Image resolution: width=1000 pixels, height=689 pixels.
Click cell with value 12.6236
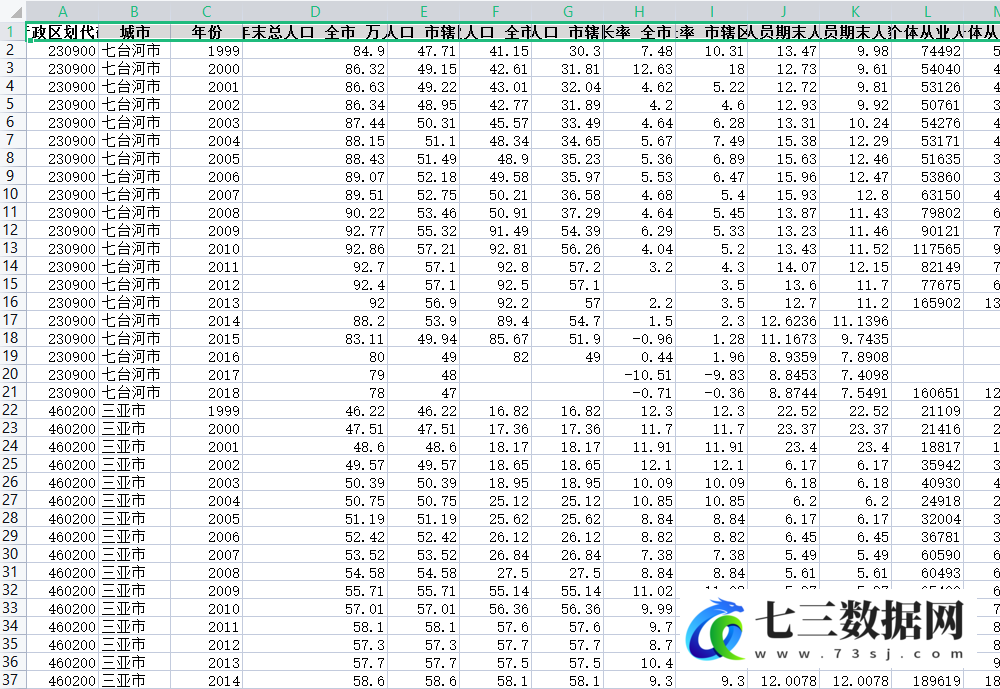[x=784, y=321]
